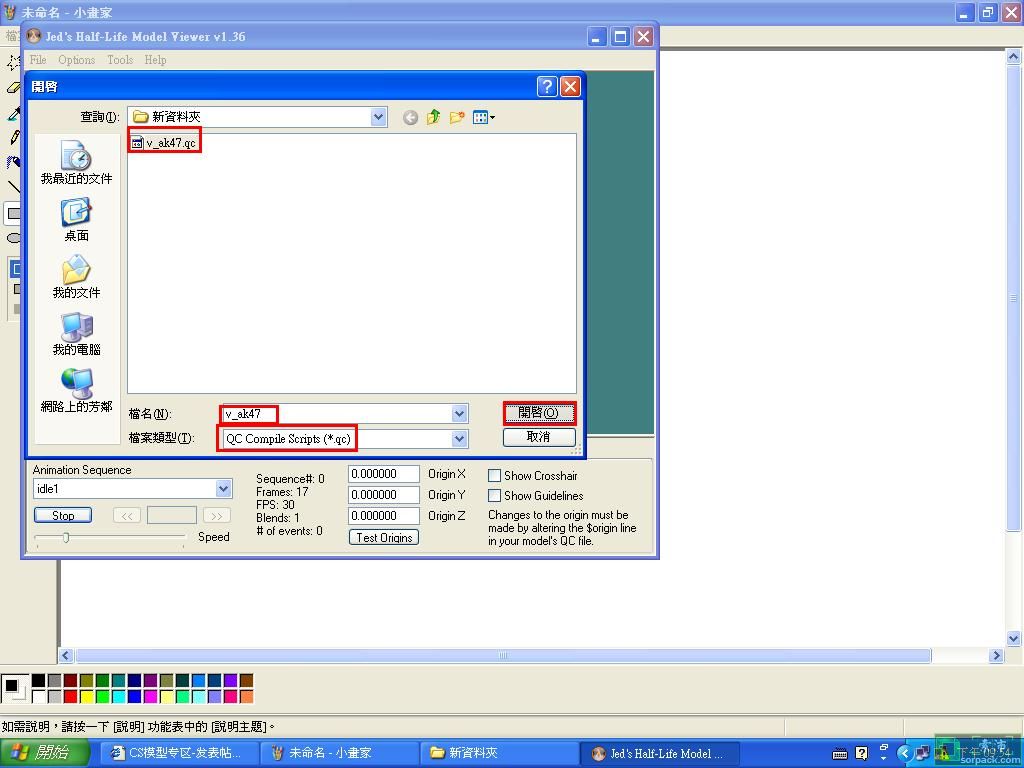Click the next frame >> button
Viewport: 1024px width, 768px height.
(x=216, y=515)
